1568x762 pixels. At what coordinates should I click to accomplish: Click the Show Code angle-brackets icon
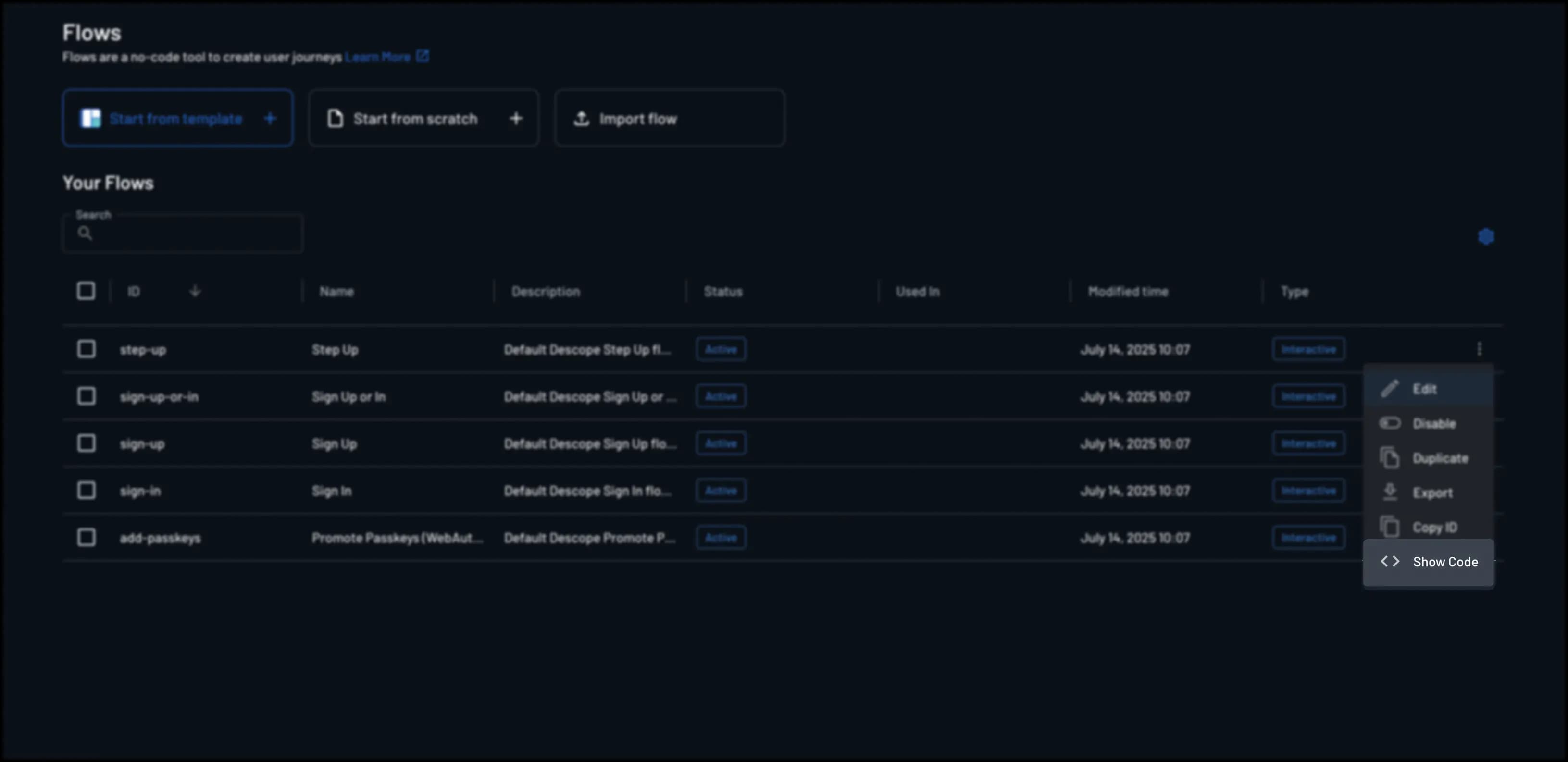(1391, 561)
